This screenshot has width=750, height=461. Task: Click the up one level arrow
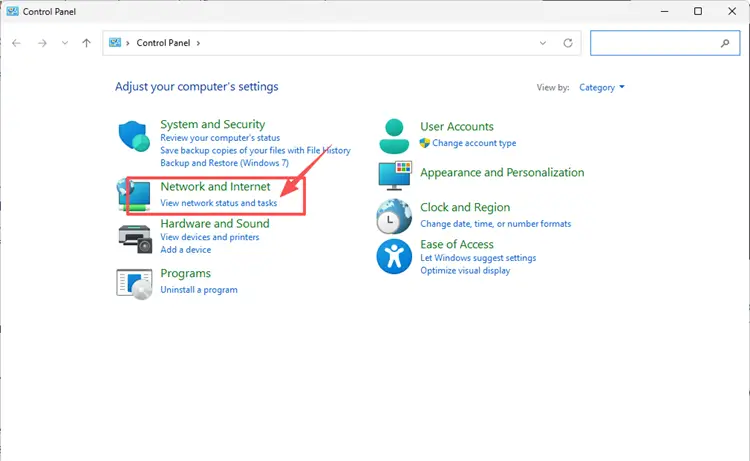coord(86,43)
